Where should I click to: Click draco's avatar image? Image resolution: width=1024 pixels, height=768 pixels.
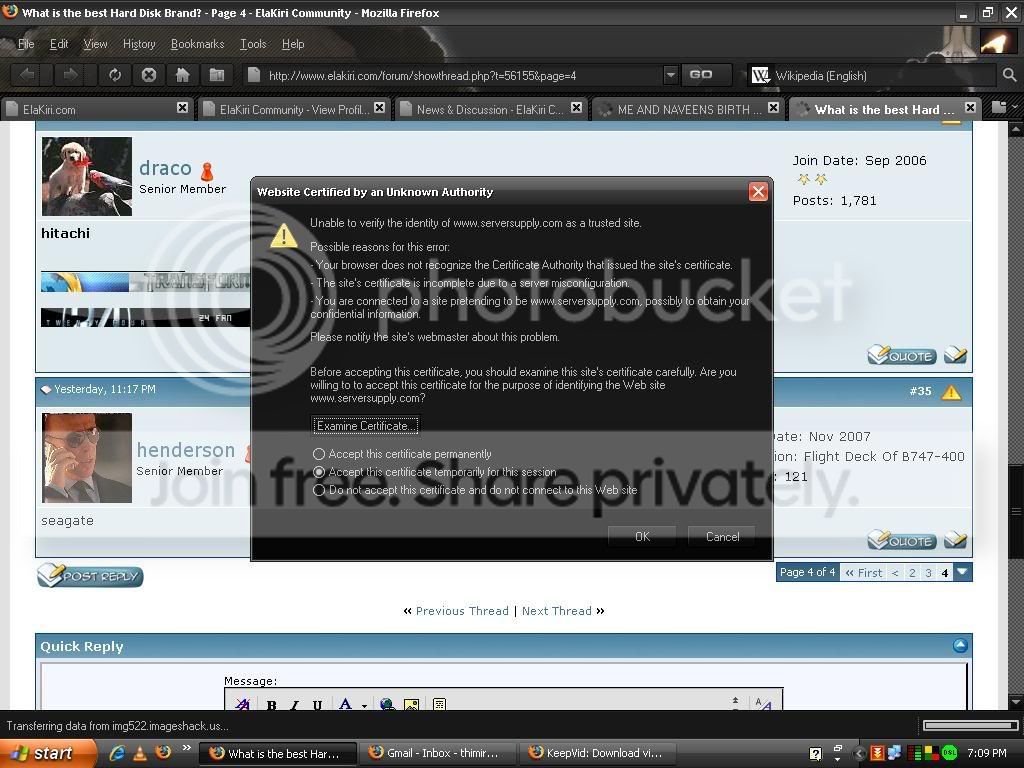(87, 176)
